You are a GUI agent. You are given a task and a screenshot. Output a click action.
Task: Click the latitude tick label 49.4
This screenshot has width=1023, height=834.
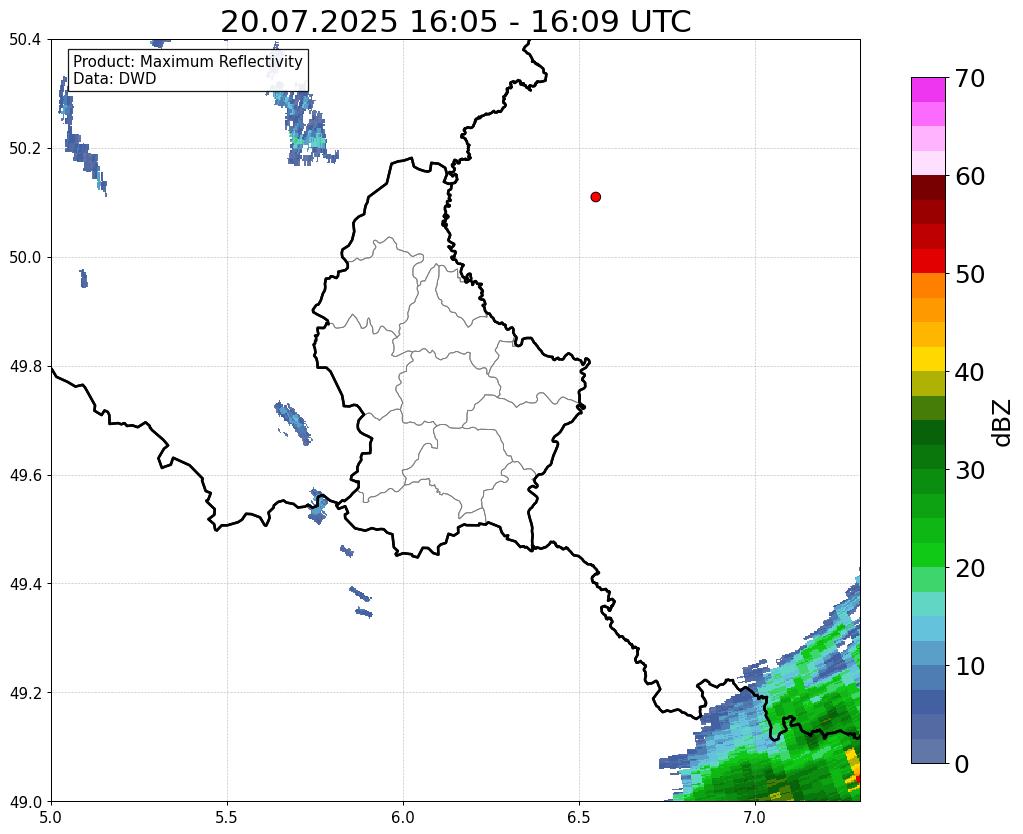(x=25, y=584)
